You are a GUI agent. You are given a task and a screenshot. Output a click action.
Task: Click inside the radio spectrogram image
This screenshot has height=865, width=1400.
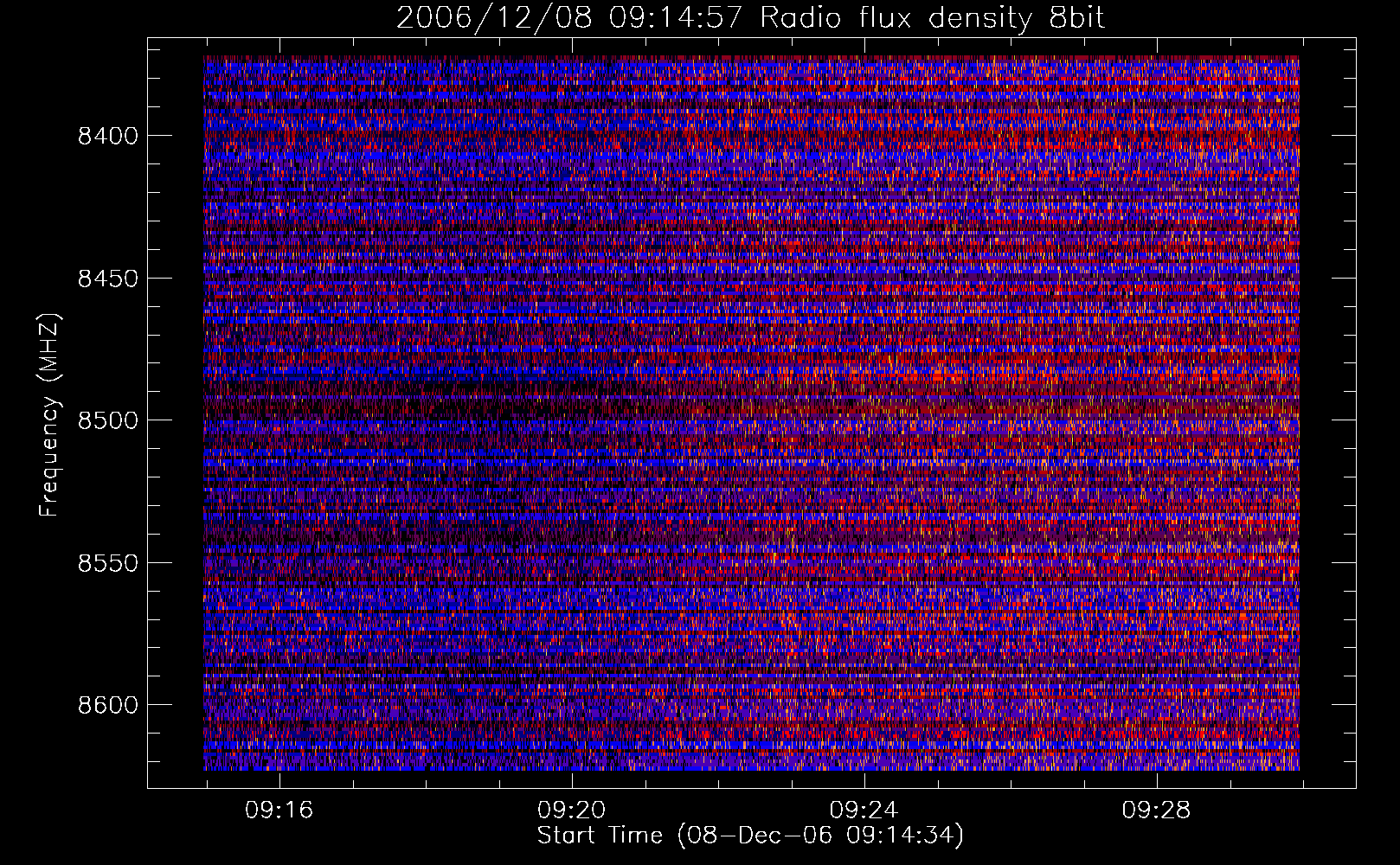tap(751, 413)
